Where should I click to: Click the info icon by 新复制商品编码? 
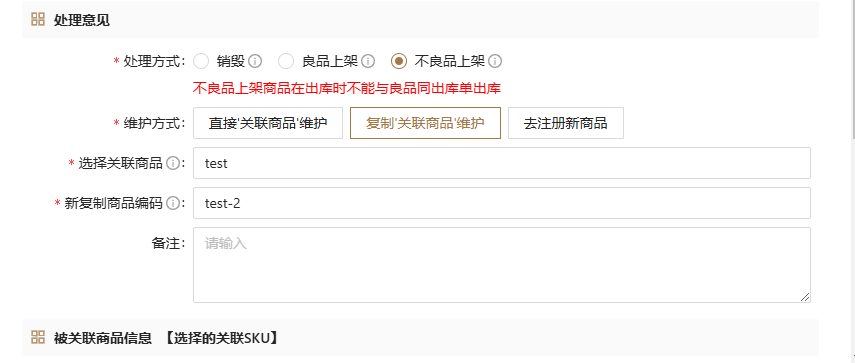coord(173,203)
